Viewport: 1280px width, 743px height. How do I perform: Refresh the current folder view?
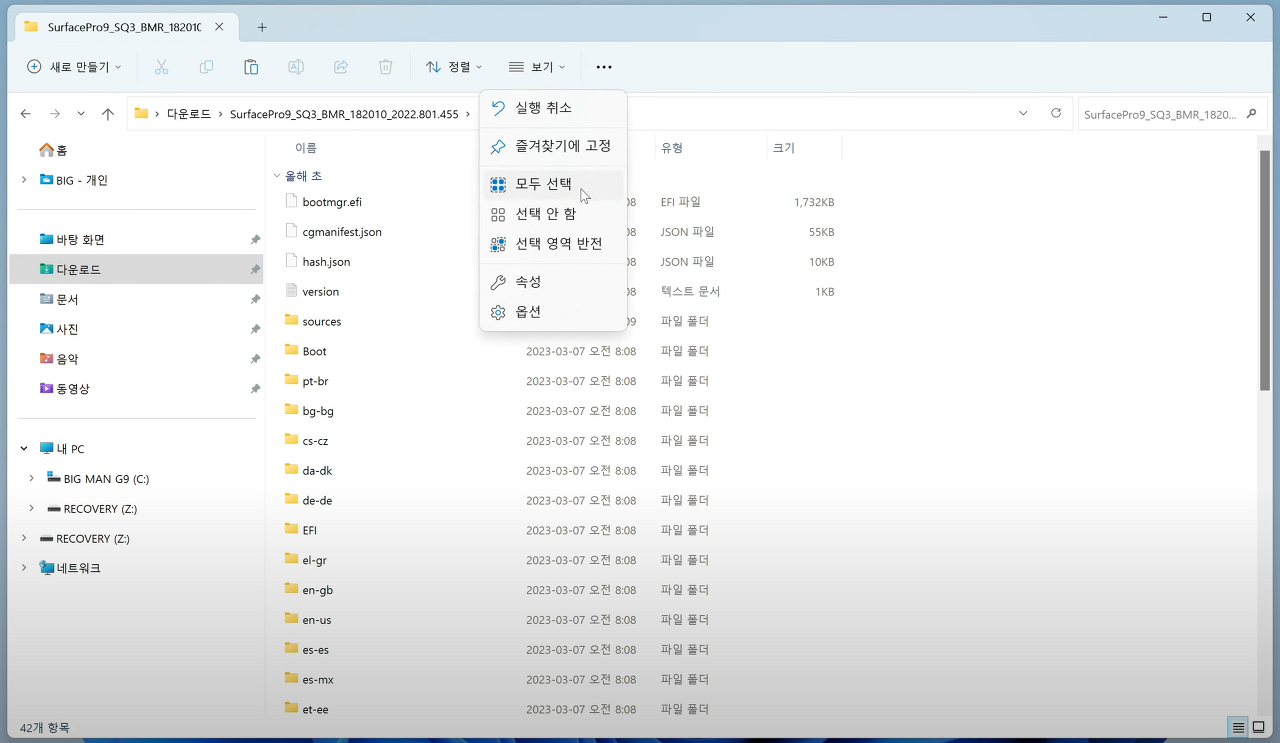[1056, 113]
